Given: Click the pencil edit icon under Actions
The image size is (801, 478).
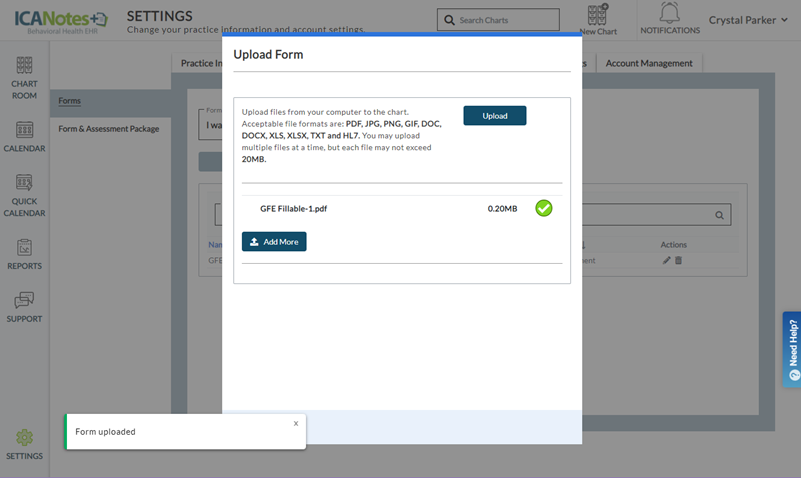Looking at the screenshot, I should coord(666,260).
